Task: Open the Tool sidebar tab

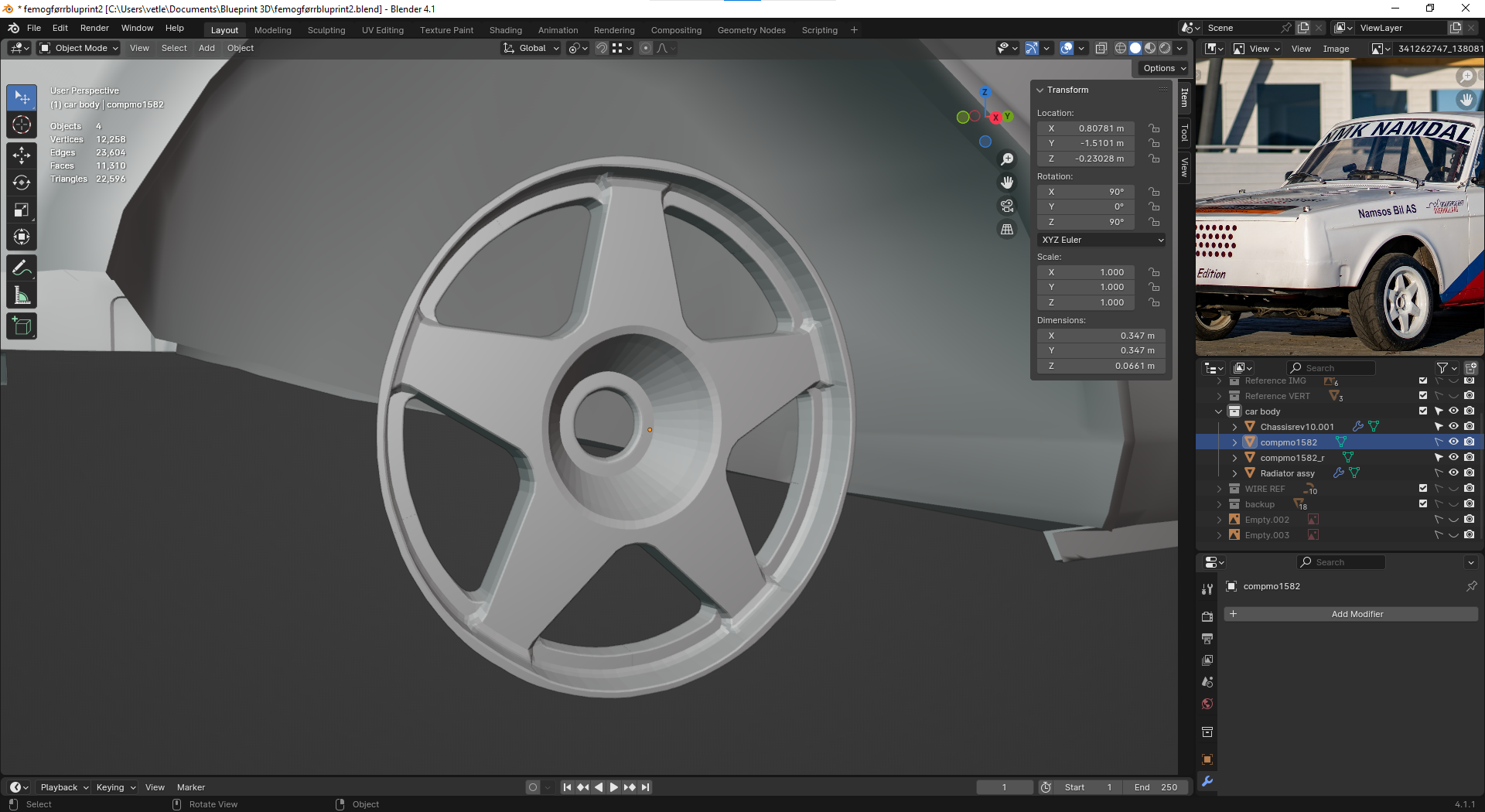Action: tap(1184, 133)
